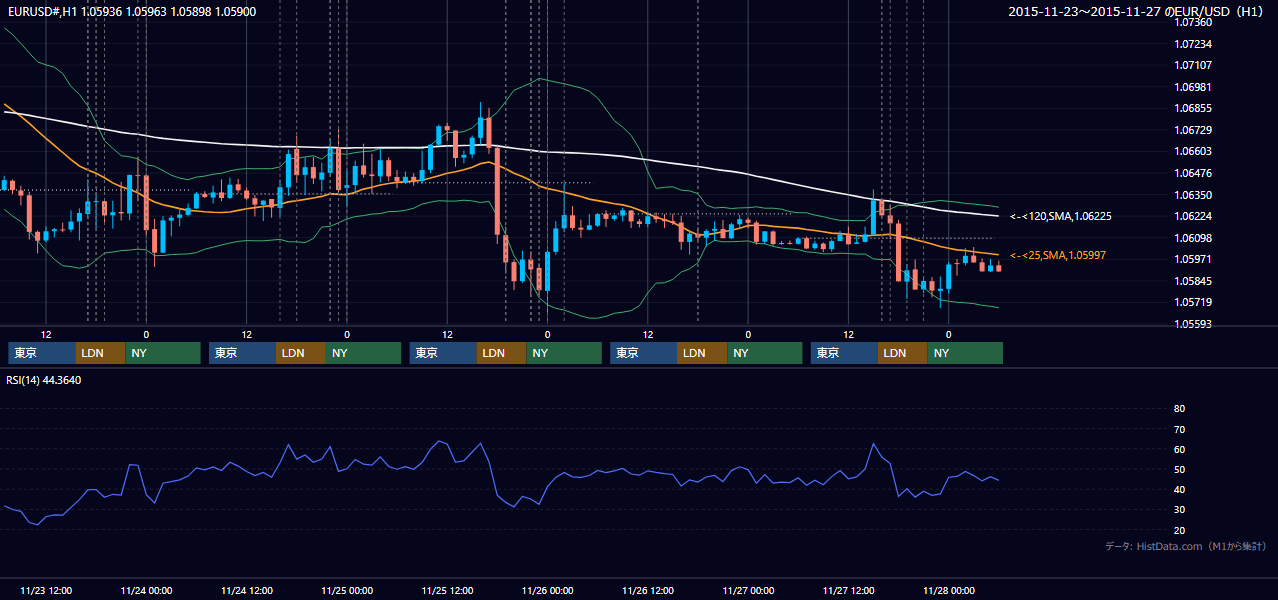Screen dimensions: 1278x600
Task: Click the RSI level label 60
Action: (1179, 449)
